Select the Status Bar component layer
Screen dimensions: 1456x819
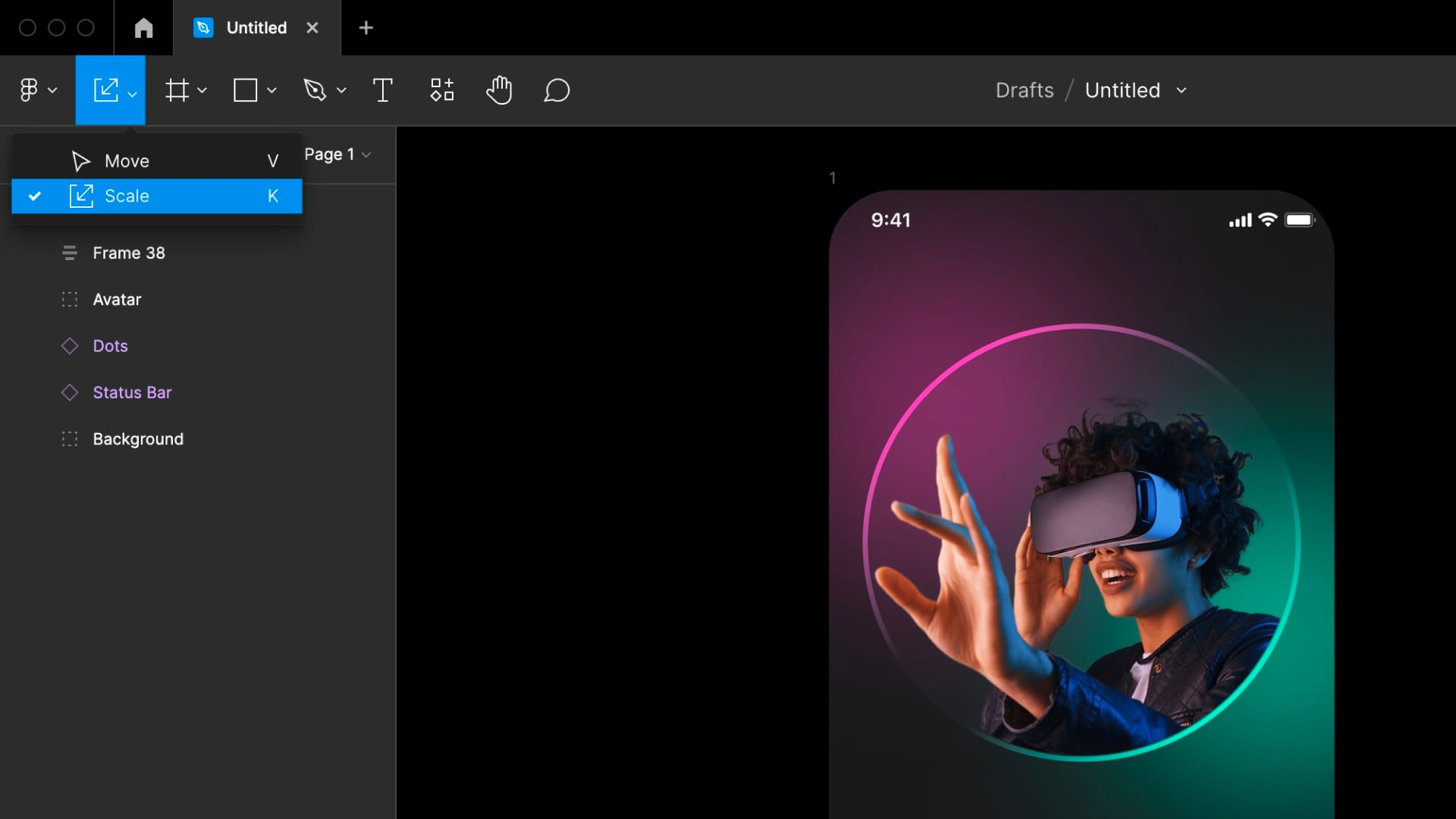(x=132, y=393)
